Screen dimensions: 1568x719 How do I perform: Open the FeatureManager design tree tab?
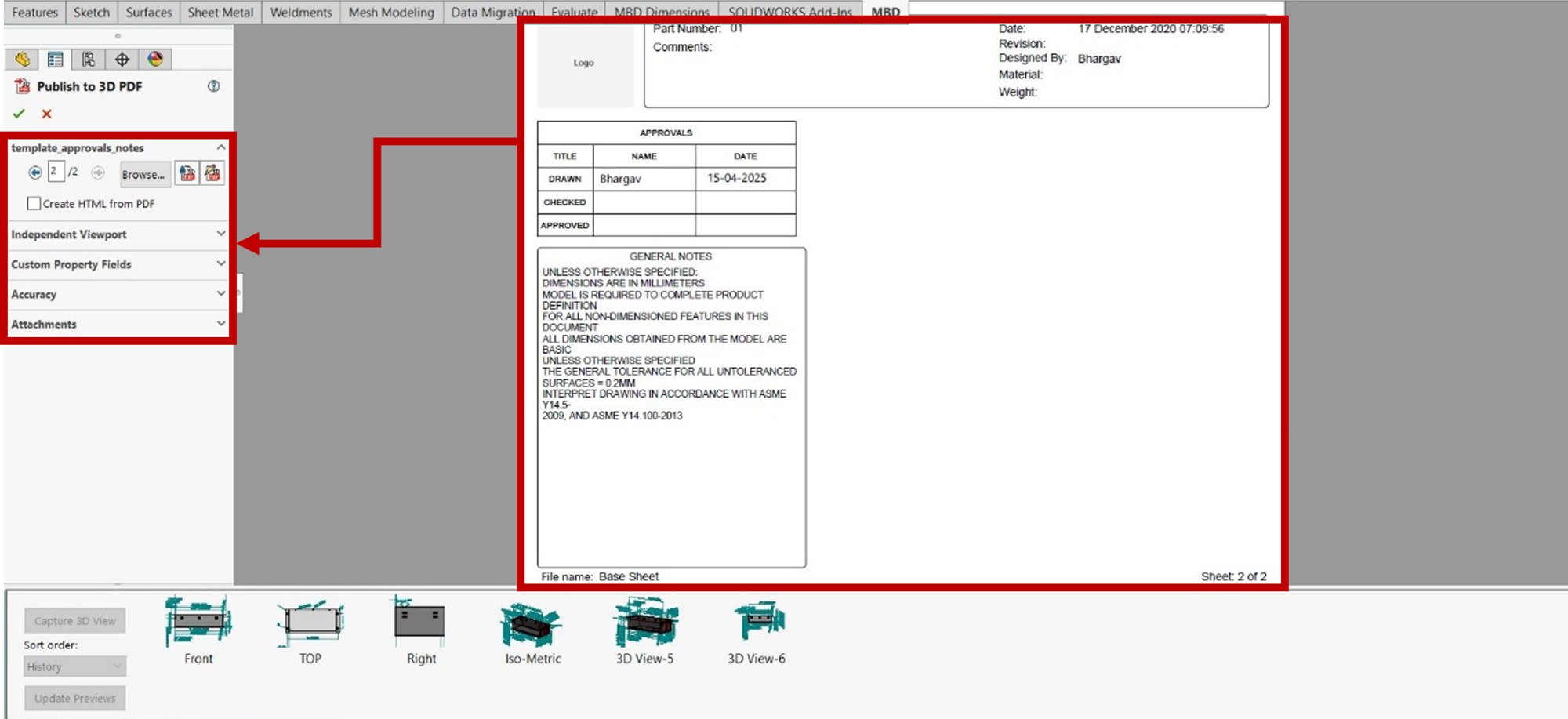pos(22,60)
